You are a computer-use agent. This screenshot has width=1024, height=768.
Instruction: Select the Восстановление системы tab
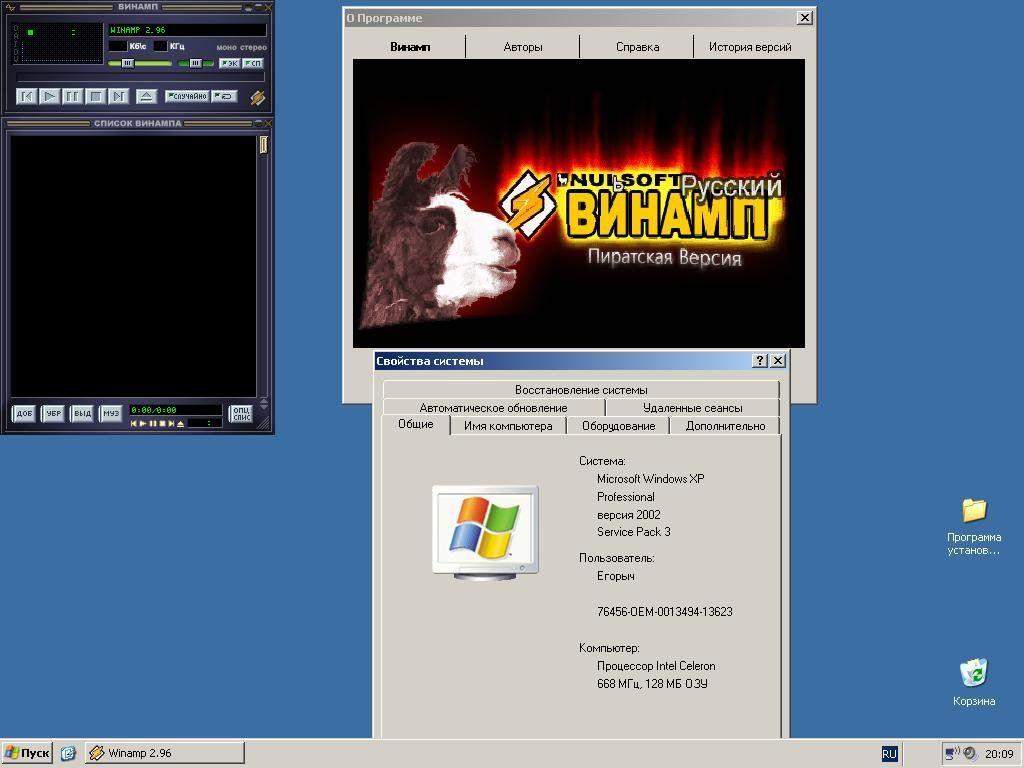[x=581, y=390]
